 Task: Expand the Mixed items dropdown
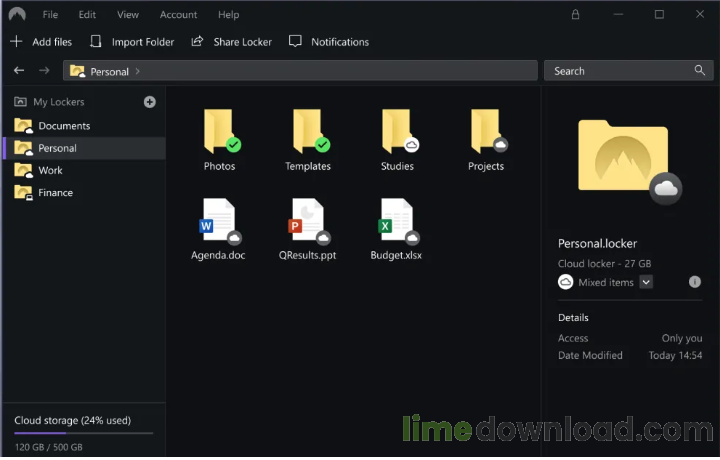pos(646,282)
